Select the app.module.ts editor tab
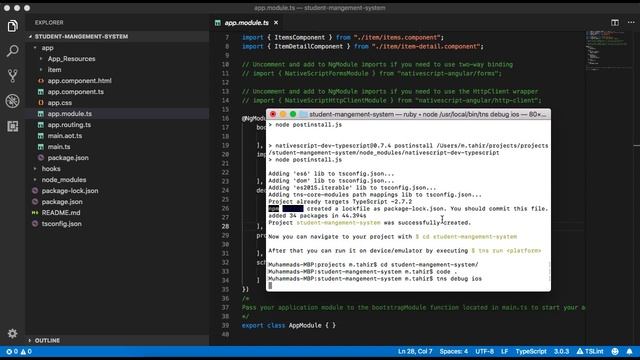 pyautogui.click(x=246, y=22)
